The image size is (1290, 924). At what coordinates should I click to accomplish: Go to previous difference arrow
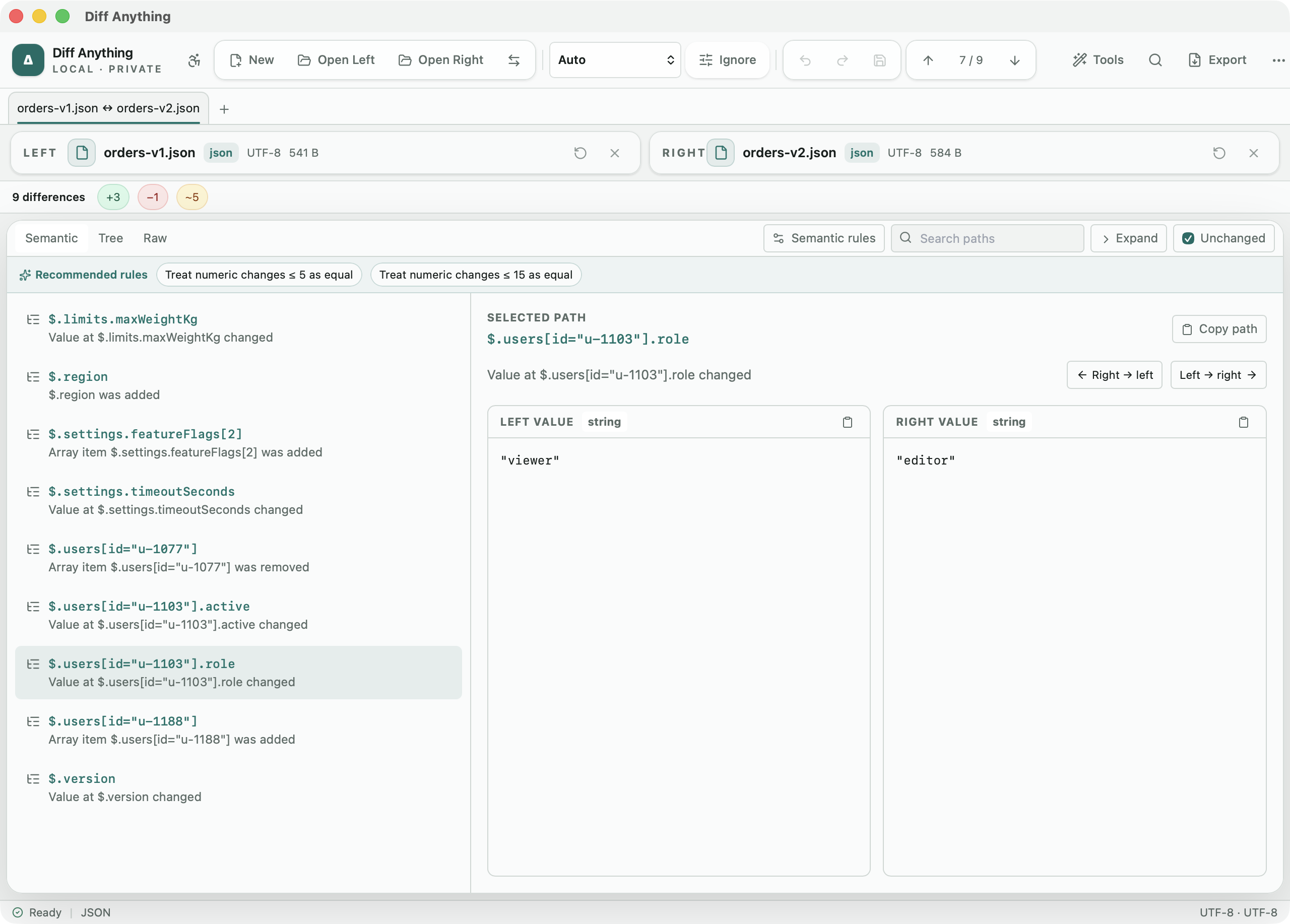click(x=928, y=60)
